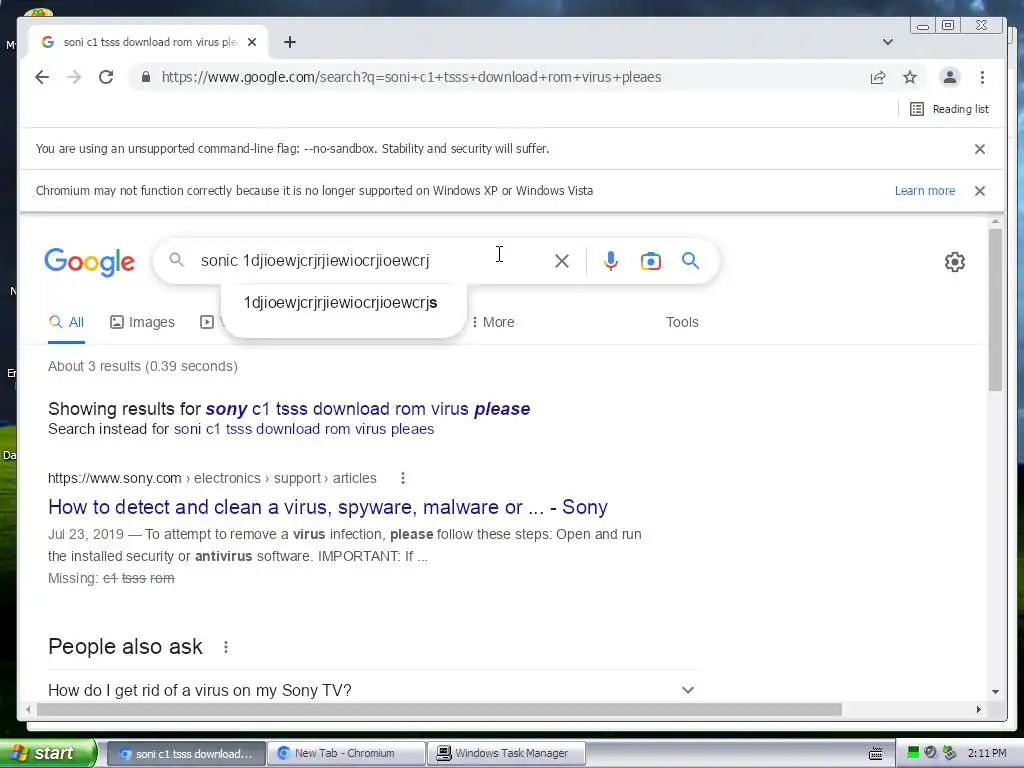Search by image with the camera icon
Viewport: 1024px width, 768px height.
650,261
